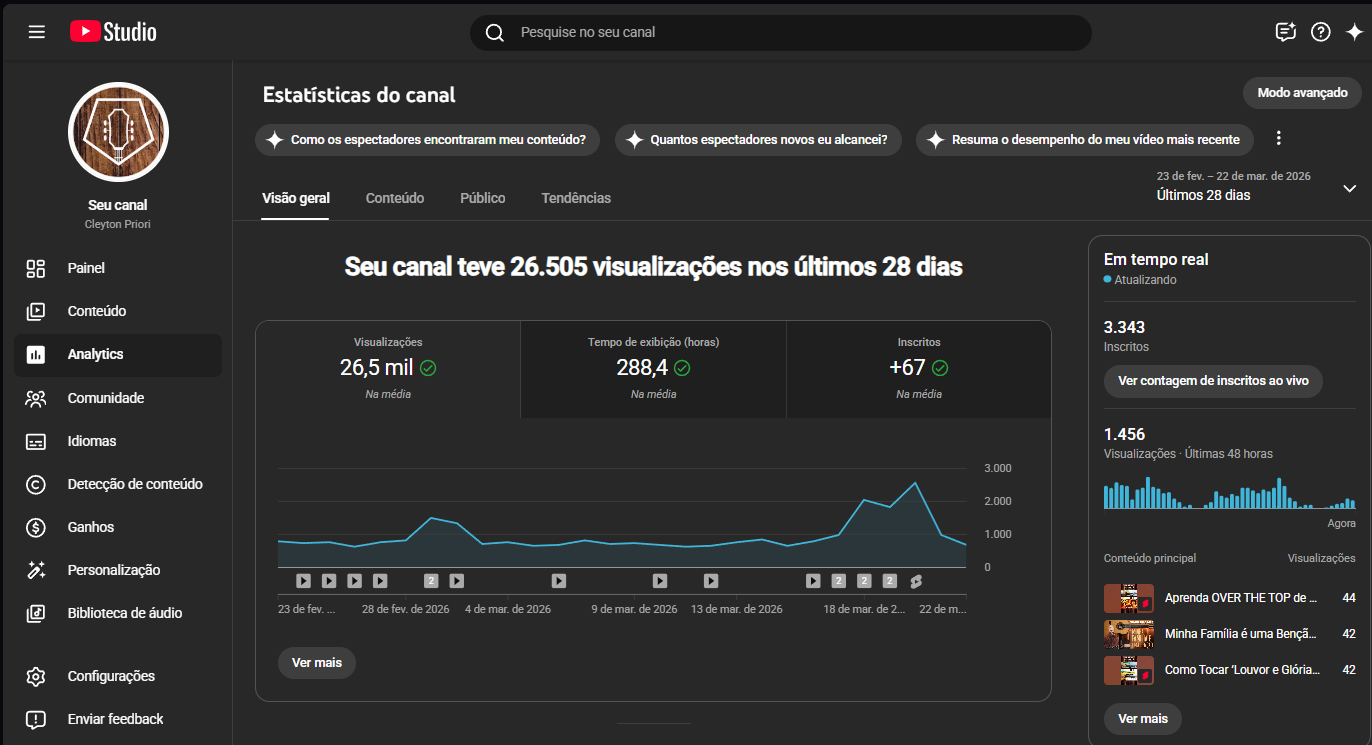This screenshot has height=745, width=1372.
Task: Go to Detecção de conteúdo
Action: (x=134, y=484)
